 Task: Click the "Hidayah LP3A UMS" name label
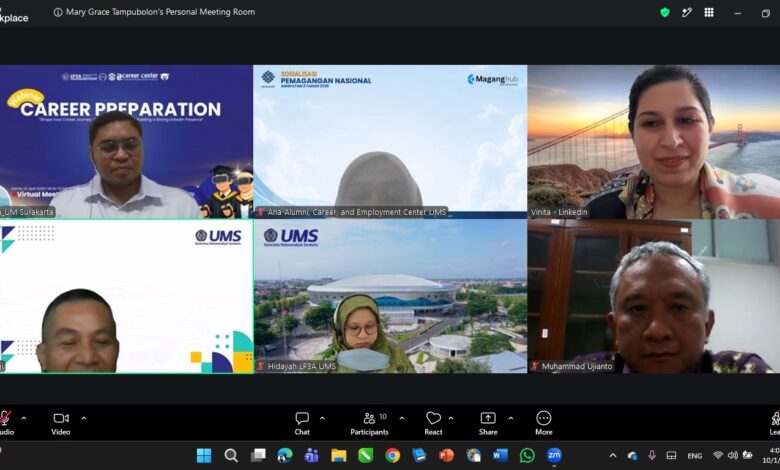tap(301, 367)
